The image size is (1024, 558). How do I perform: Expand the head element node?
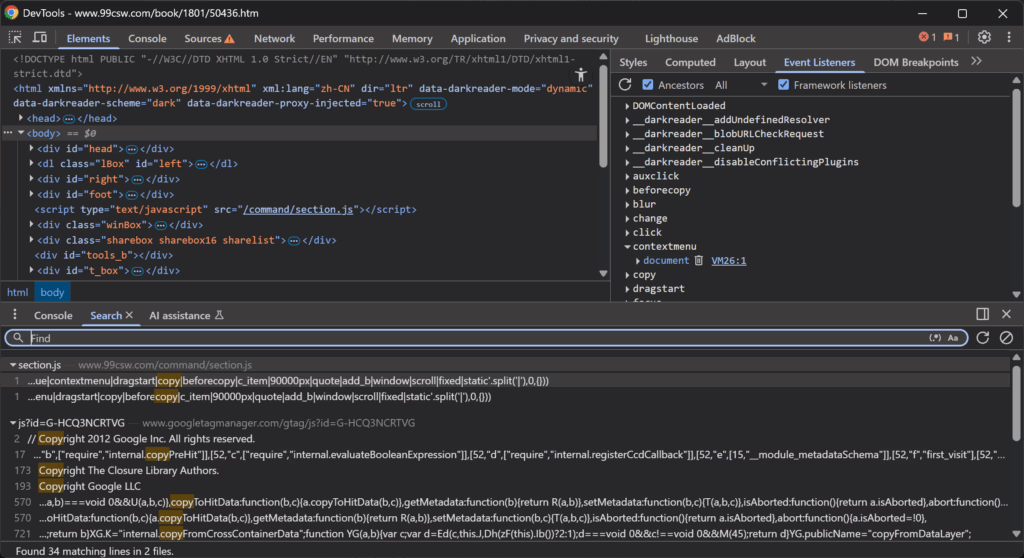(x=21, y=118)
